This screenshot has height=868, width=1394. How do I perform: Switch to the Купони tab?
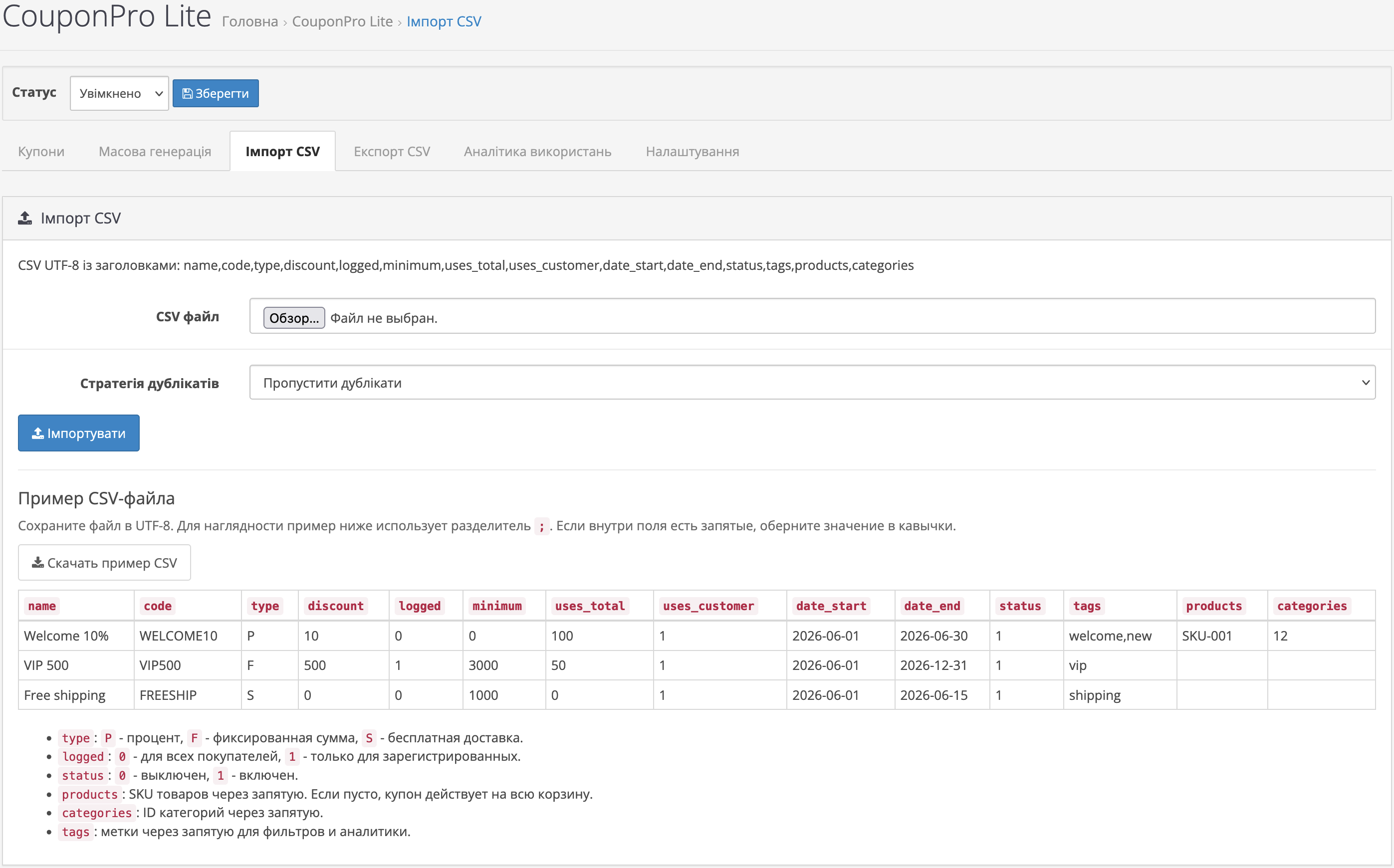pyautogui.click(x=41, y=151)
